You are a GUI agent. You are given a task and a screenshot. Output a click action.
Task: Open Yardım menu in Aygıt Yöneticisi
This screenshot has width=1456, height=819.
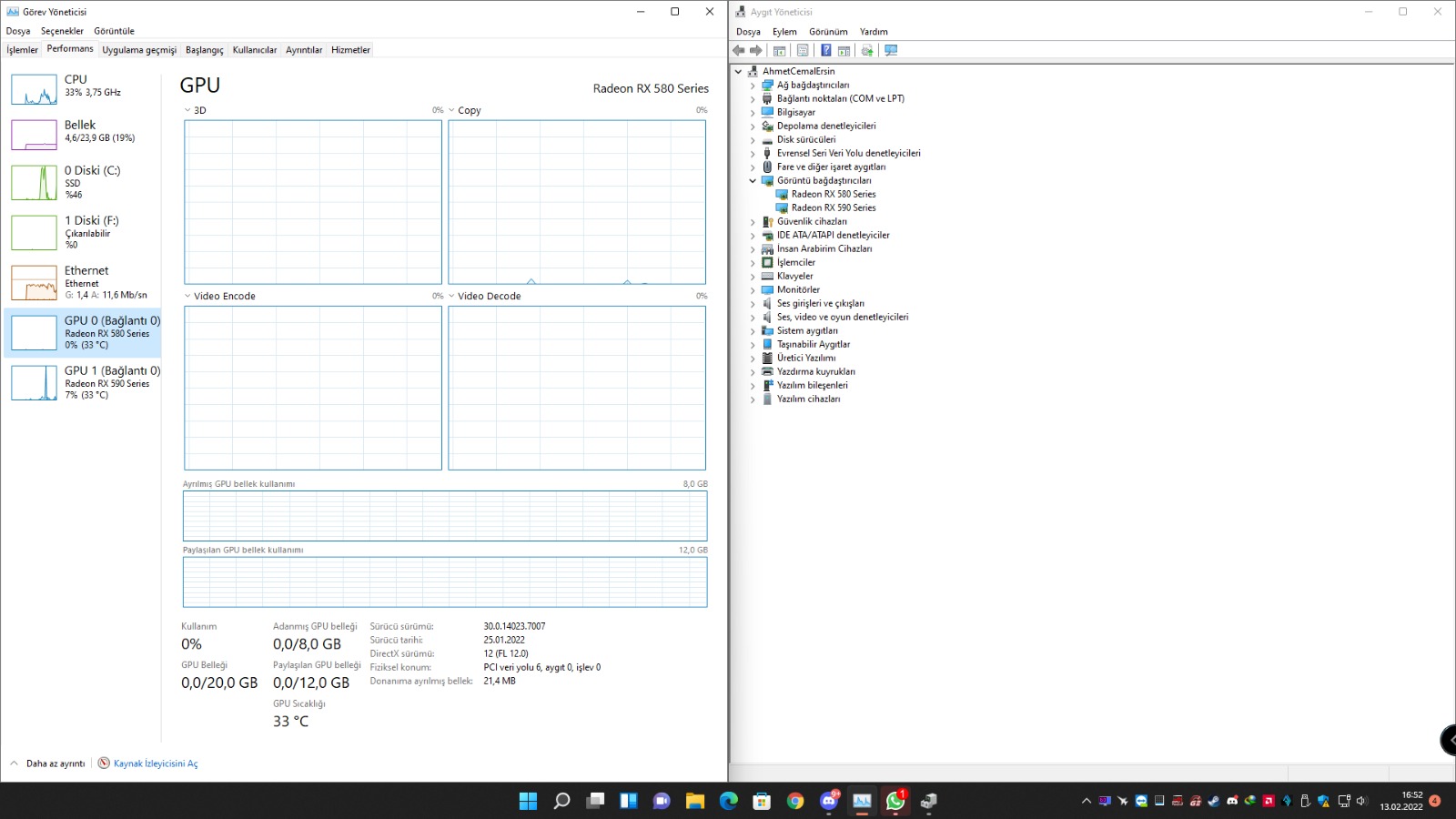coord(874,32)
